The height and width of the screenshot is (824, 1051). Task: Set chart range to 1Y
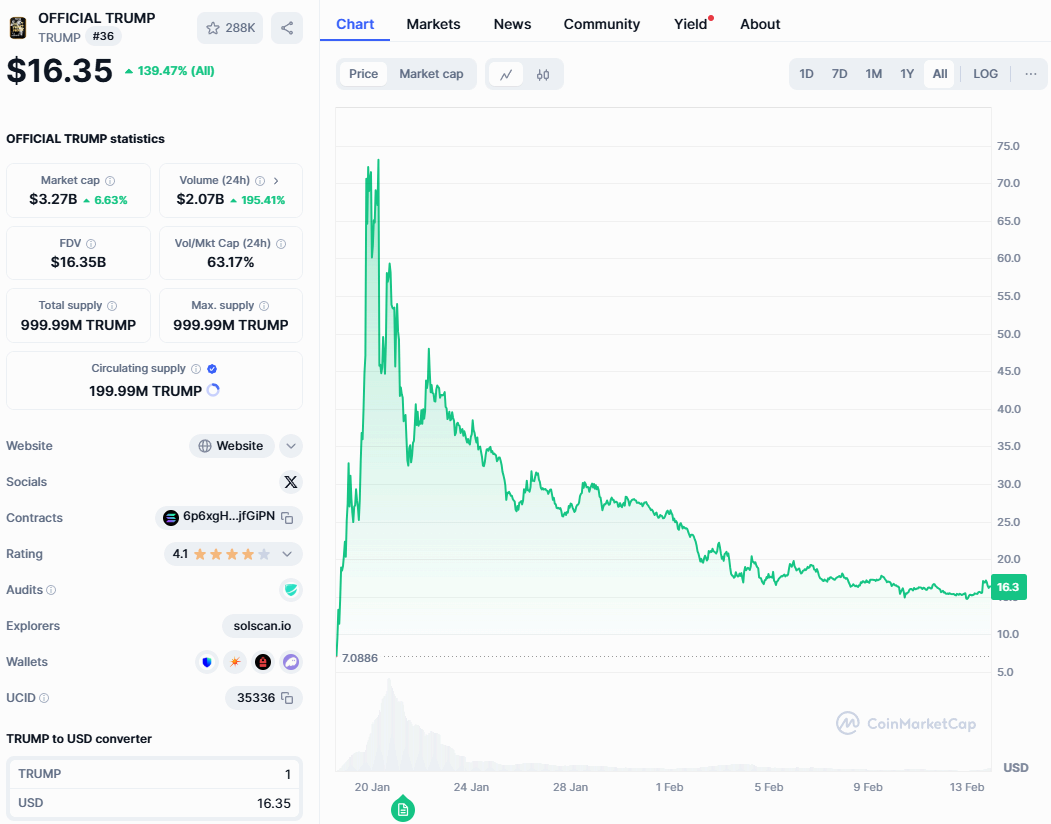tap(907, 74)
